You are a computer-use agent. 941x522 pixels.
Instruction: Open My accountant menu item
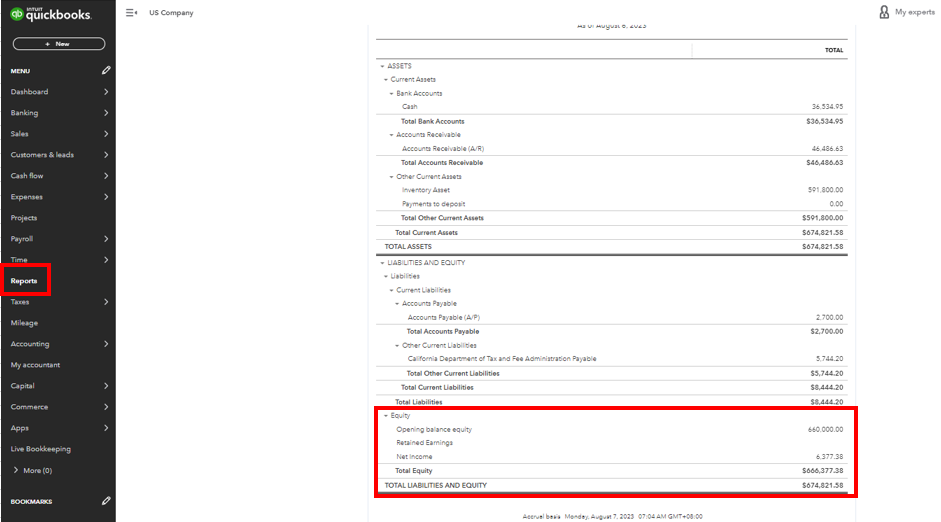point(35,365)
